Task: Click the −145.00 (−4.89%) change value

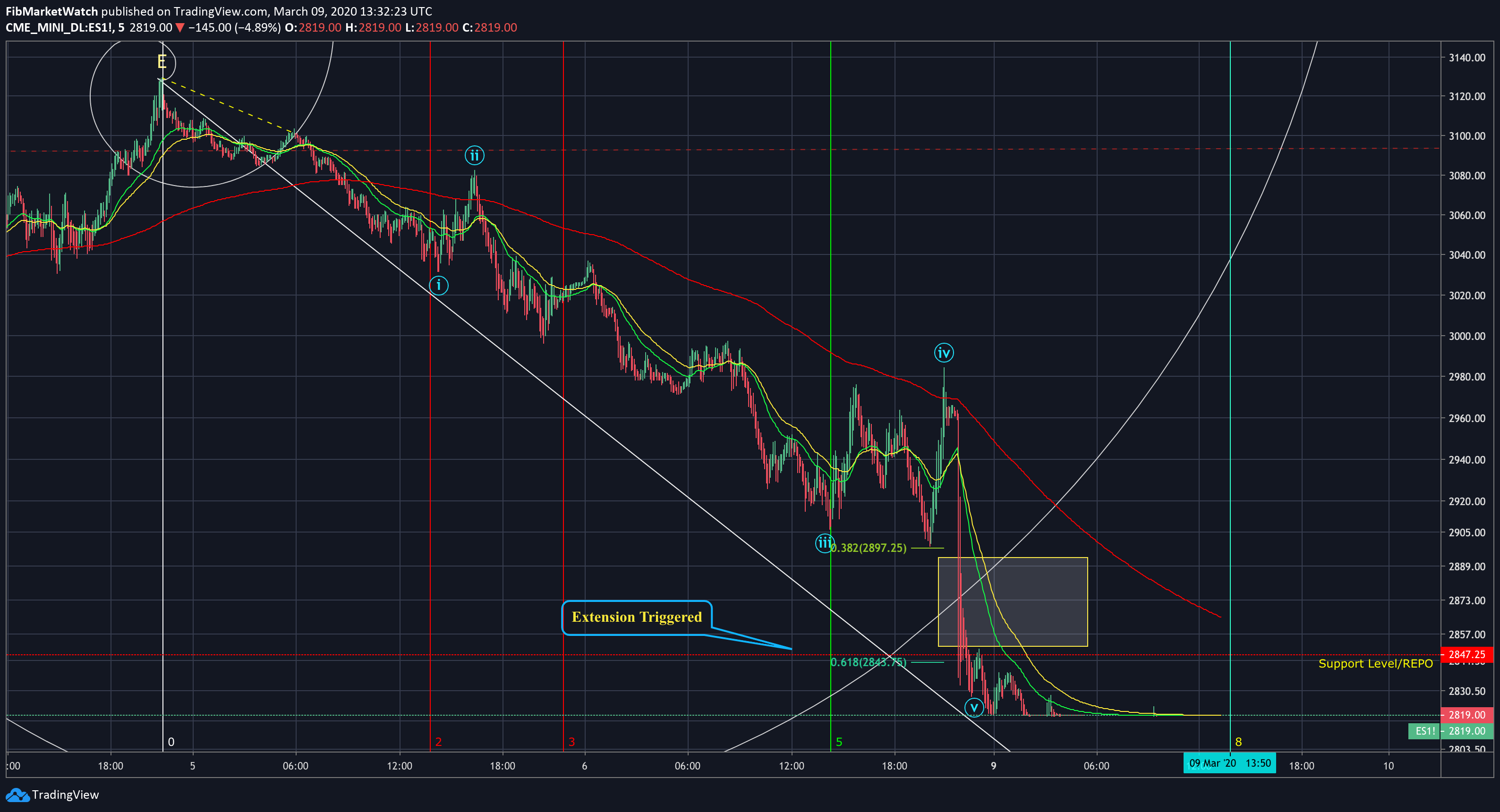Action: point(234,27)
